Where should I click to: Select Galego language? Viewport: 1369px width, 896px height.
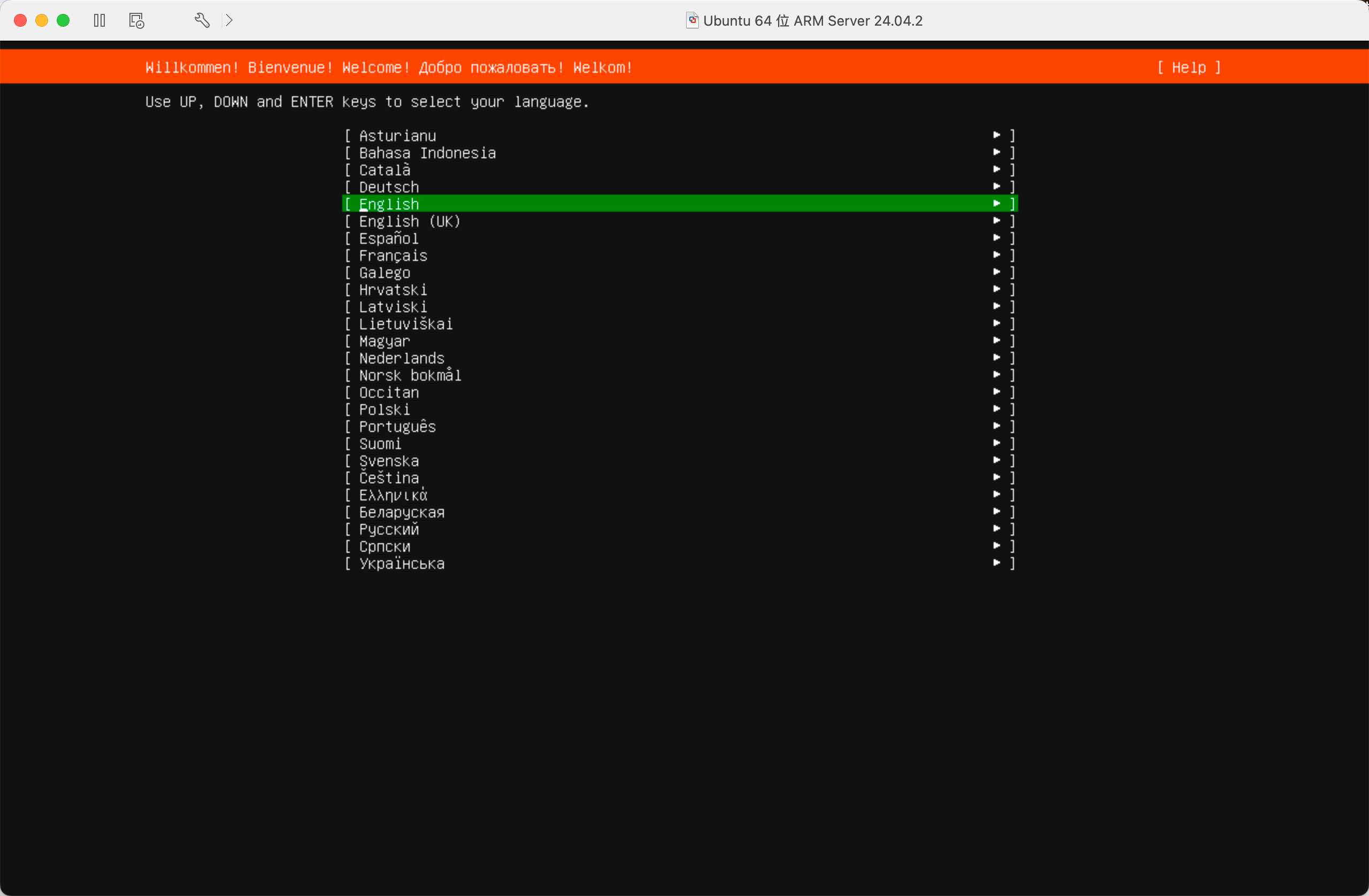pos(680,273)
